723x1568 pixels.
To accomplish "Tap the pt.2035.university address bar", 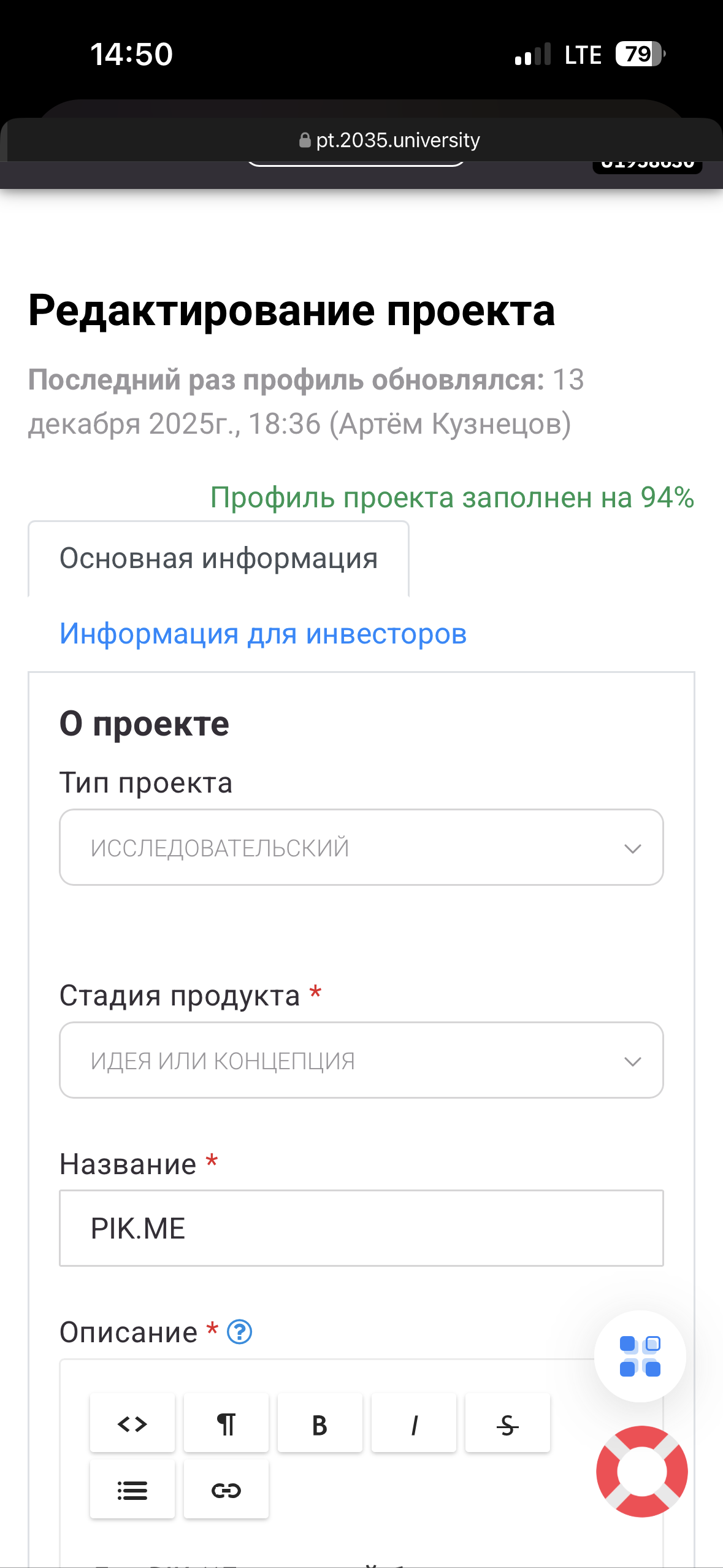I will pos(397,140).
